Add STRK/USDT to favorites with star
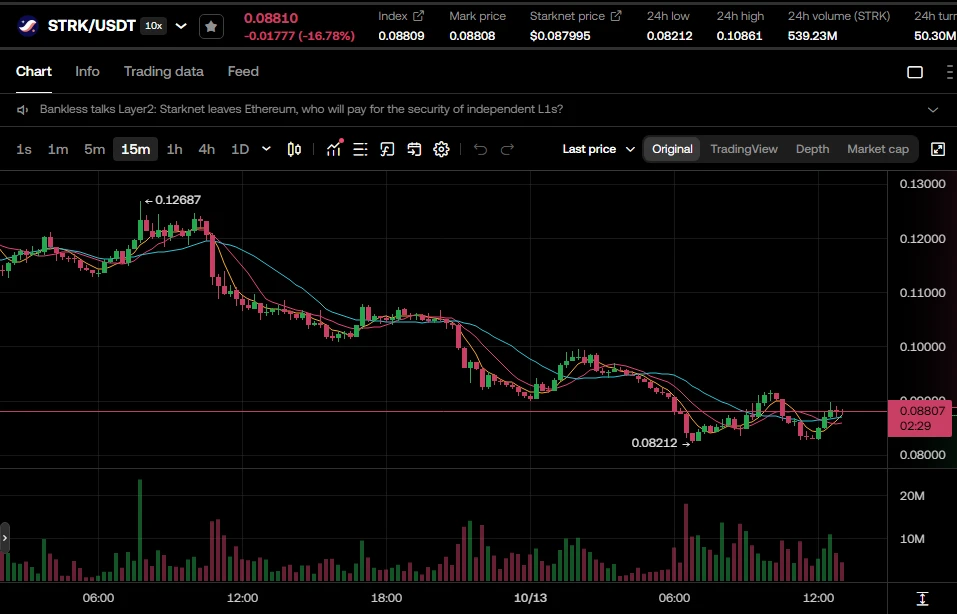 [211, 26]
